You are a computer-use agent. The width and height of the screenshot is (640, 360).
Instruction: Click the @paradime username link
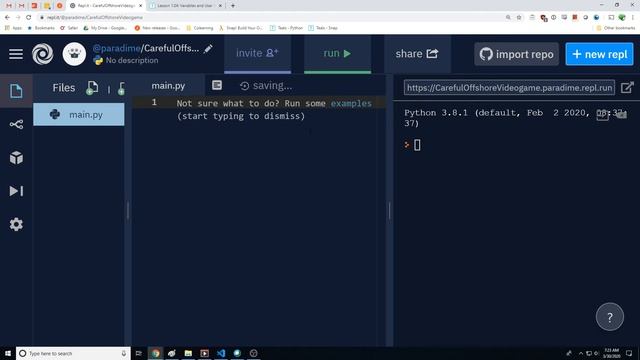[x=116, y=48]
